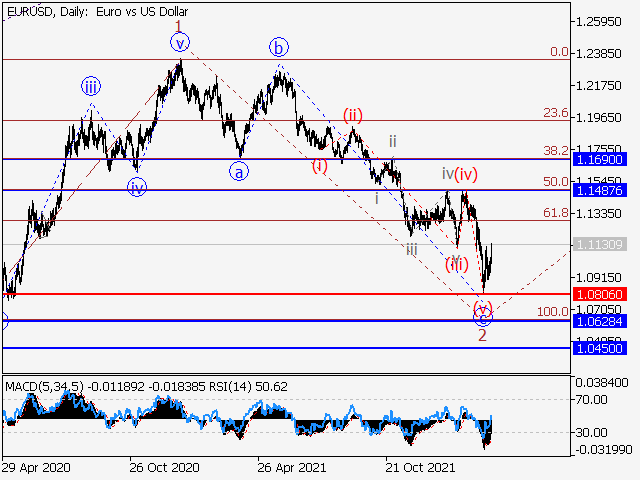
Task: Select the red (v) wave label
Action: pos(483,307)
